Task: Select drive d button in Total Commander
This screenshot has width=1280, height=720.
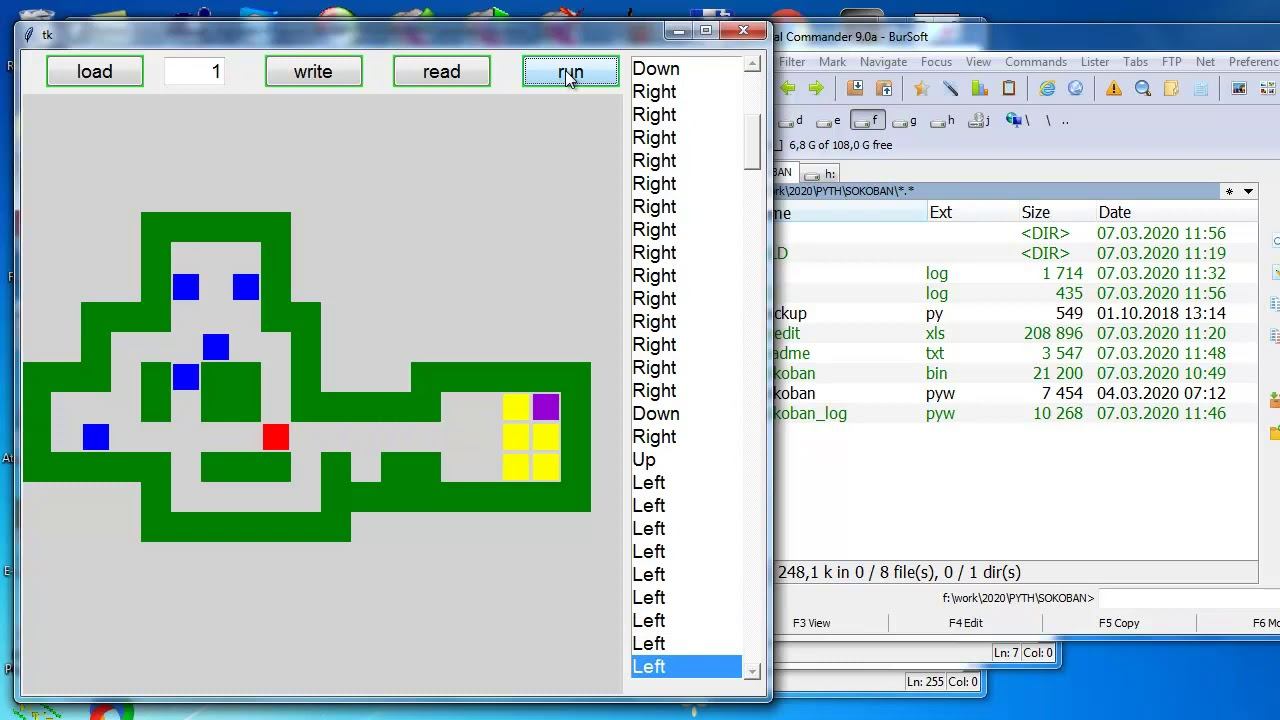Action: (791, 121)
